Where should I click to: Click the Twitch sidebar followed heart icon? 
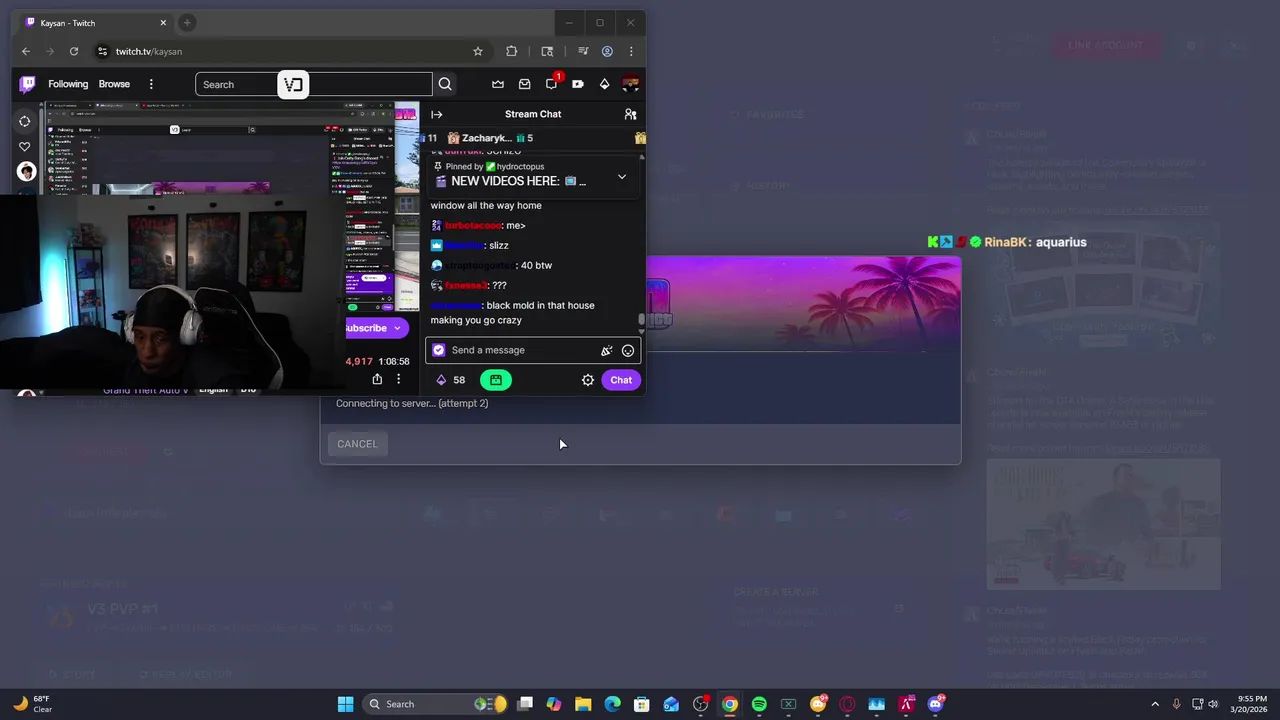25,147
